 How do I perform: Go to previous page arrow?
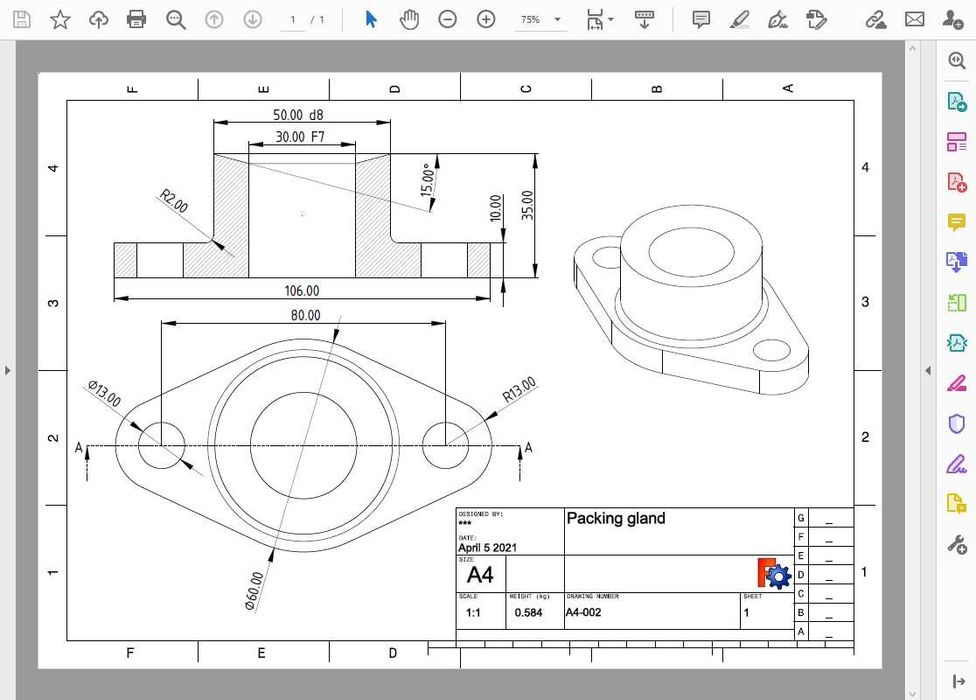[x=214, y=19]
